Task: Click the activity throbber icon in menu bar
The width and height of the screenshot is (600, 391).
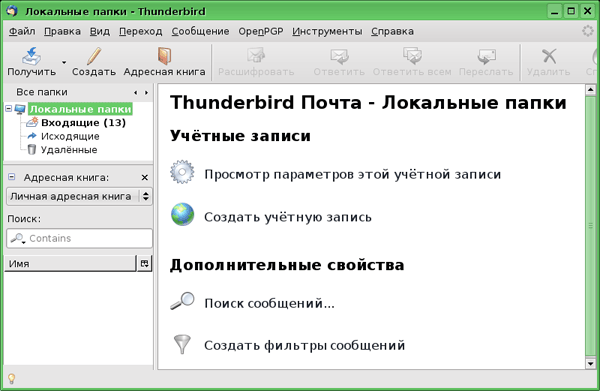Action: [x=588, y=31]
